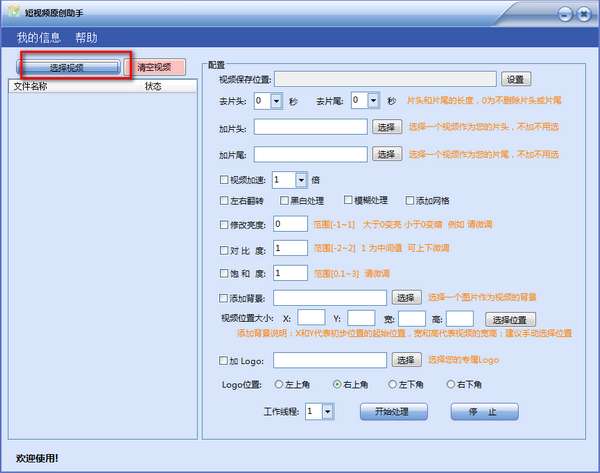Click the 添加背景 image path field
Screen dimensions: 600x473
330,298
